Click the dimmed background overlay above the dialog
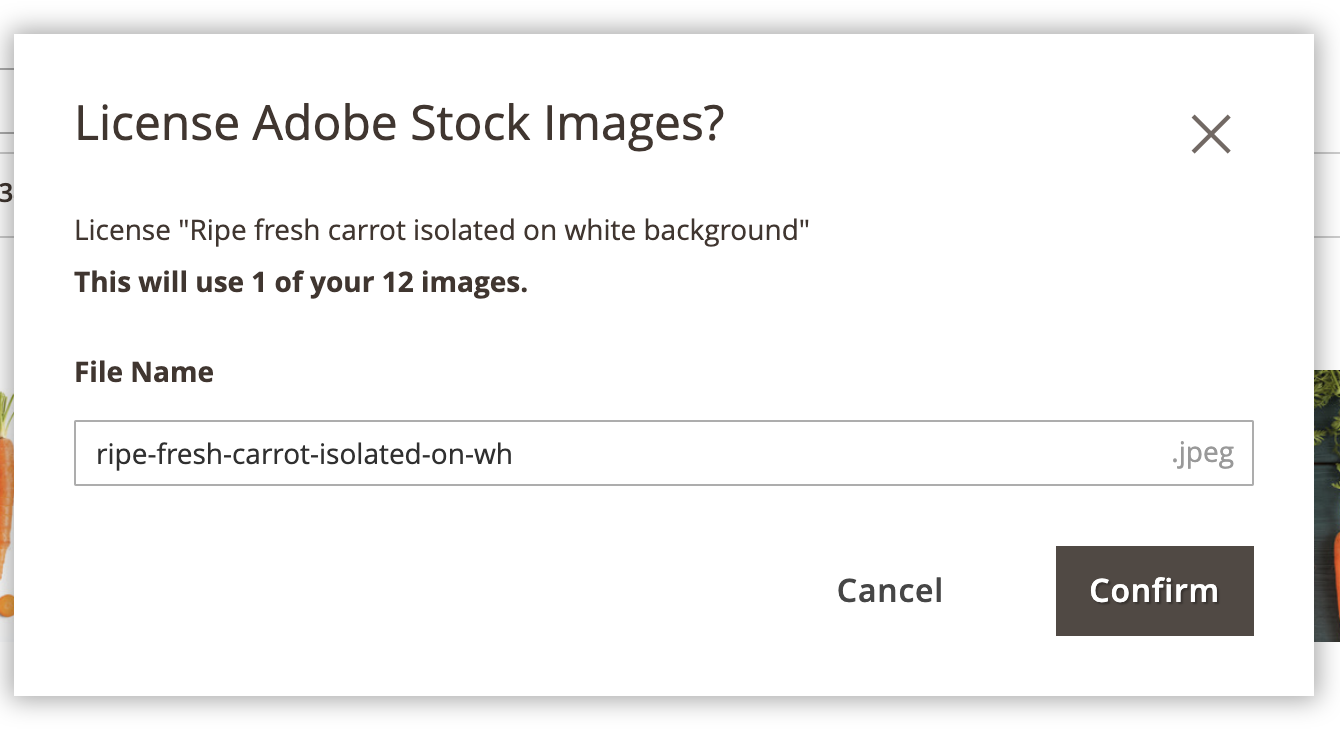This screenshot has height=734, width=1340. [670, 12]
